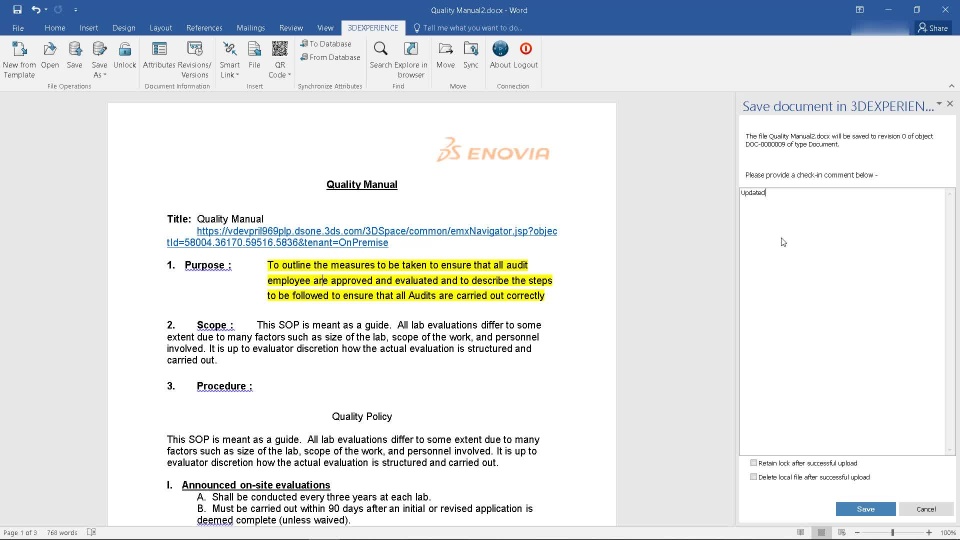Screen dimensions: 960x540
Task: Synchronize attributes From Database
Action: [330, 57]
